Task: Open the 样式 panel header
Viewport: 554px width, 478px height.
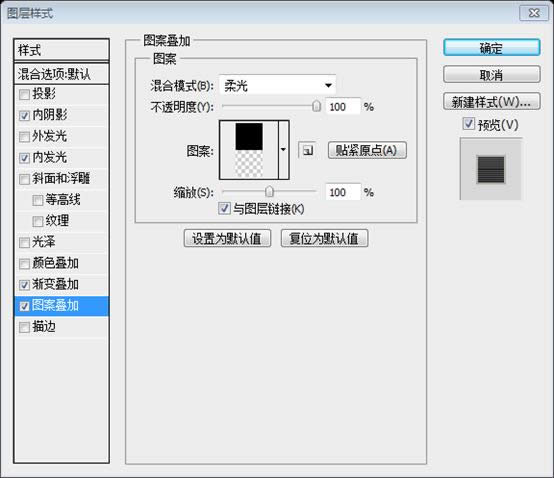Action: click(x=61, y=50)
